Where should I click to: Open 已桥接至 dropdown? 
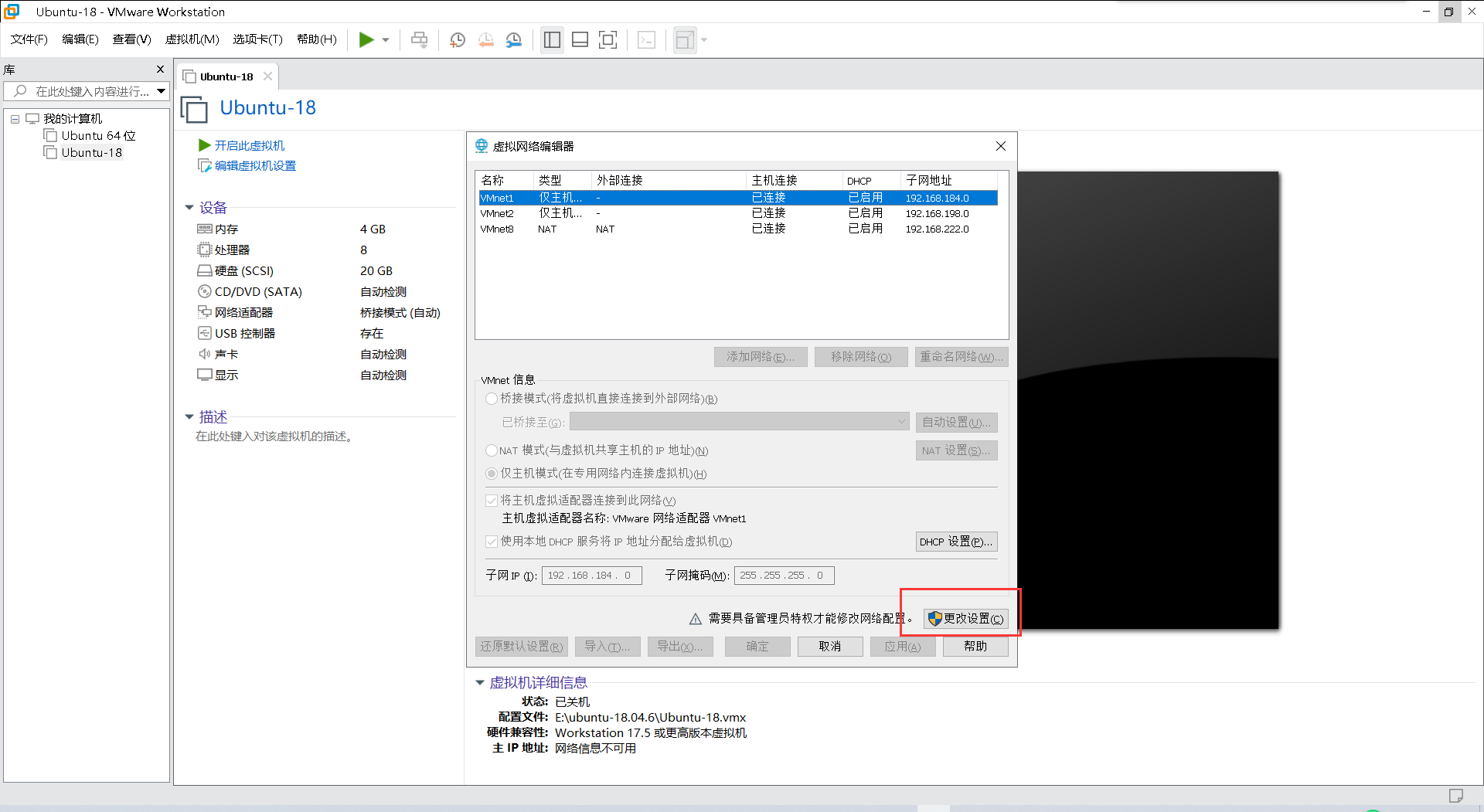point(739,422)
